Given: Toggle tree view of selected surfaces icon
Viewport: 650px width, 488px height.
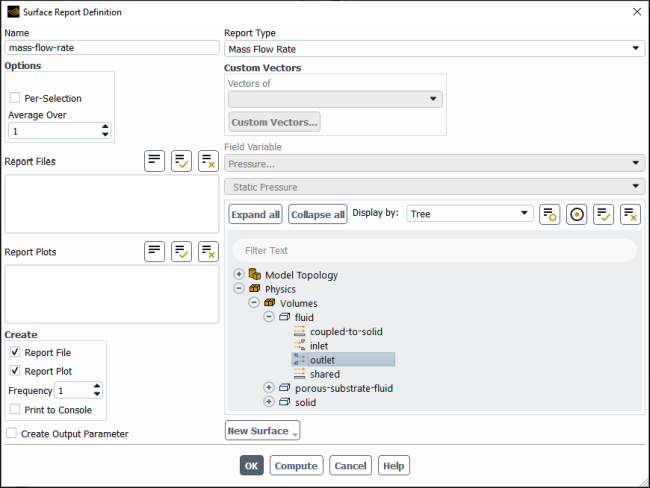Looking at the screenshot, I should coord(549,214).
